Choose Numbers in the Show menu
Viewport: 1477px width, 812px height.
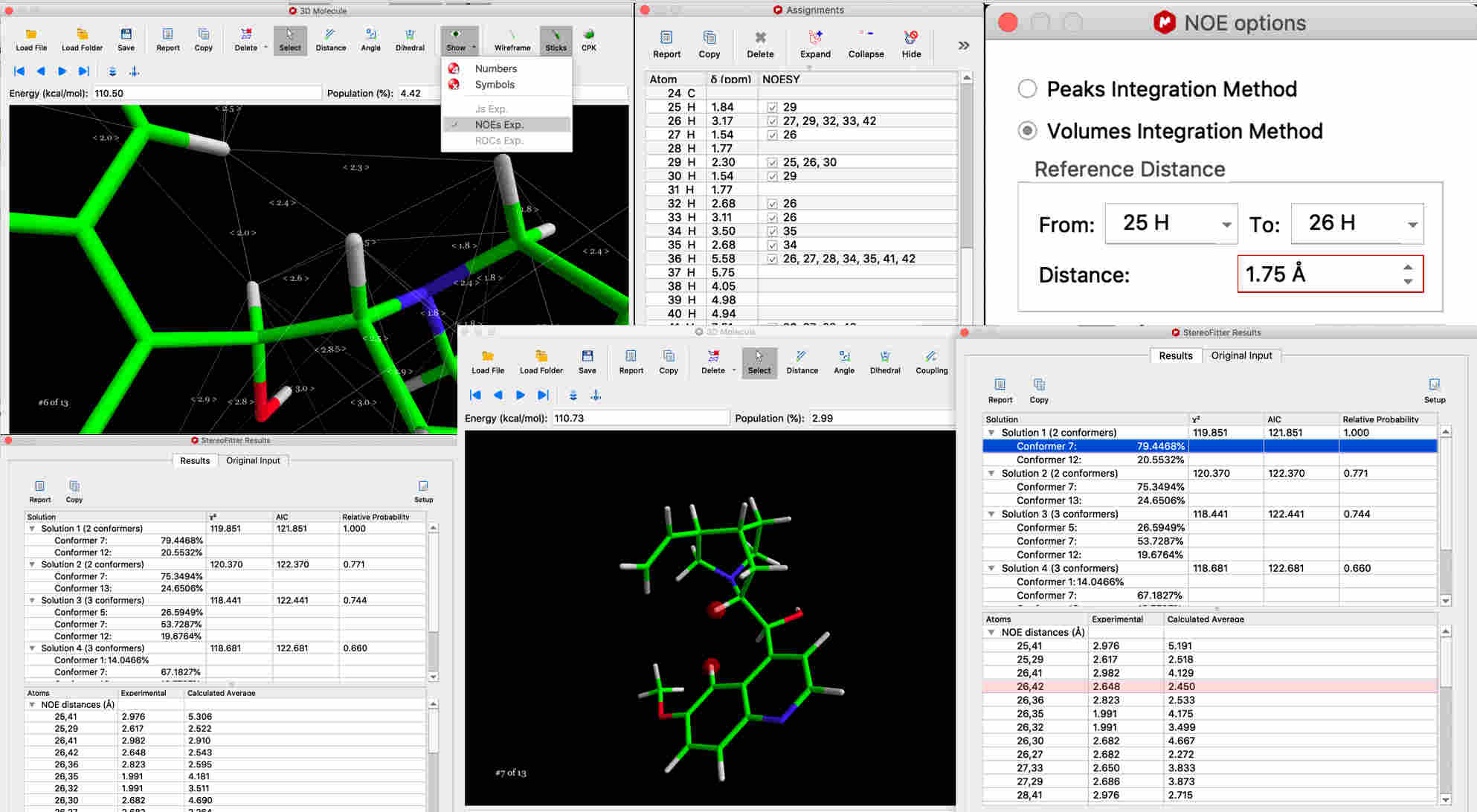click(x=495, y=68)
